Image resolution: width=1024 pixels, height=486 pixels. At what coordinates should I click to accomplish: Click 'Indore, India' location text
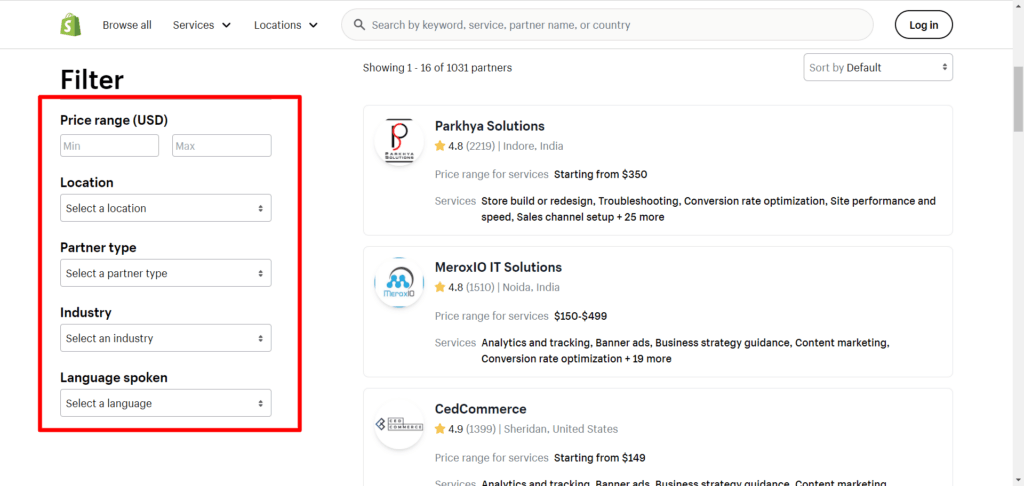pos(533,146)
